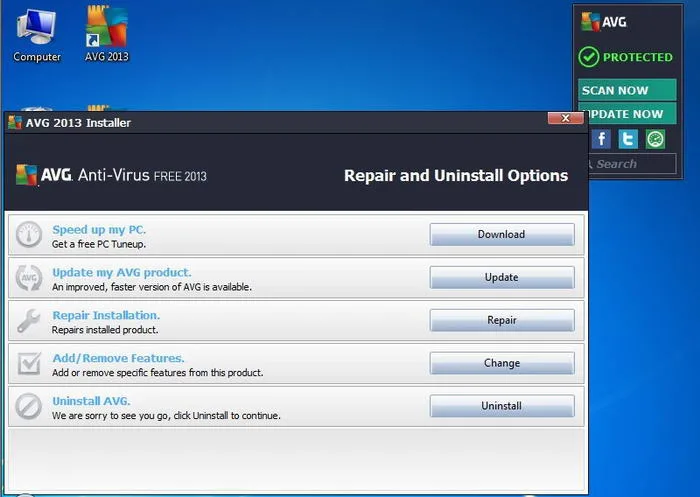Open AVG Twitter icon in gadget
The width and height of the screenshot is (700, 497).
coord(628,139)
